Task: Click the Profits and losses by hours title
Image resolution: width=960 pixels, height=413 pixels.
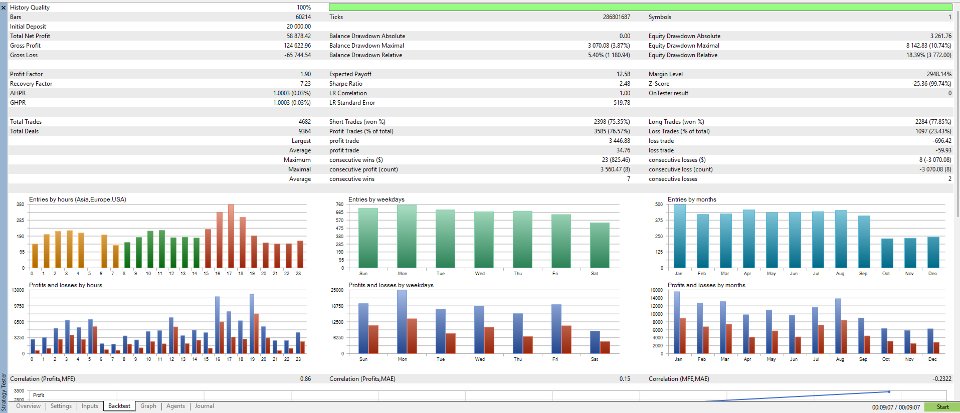Action: [66, 286]
